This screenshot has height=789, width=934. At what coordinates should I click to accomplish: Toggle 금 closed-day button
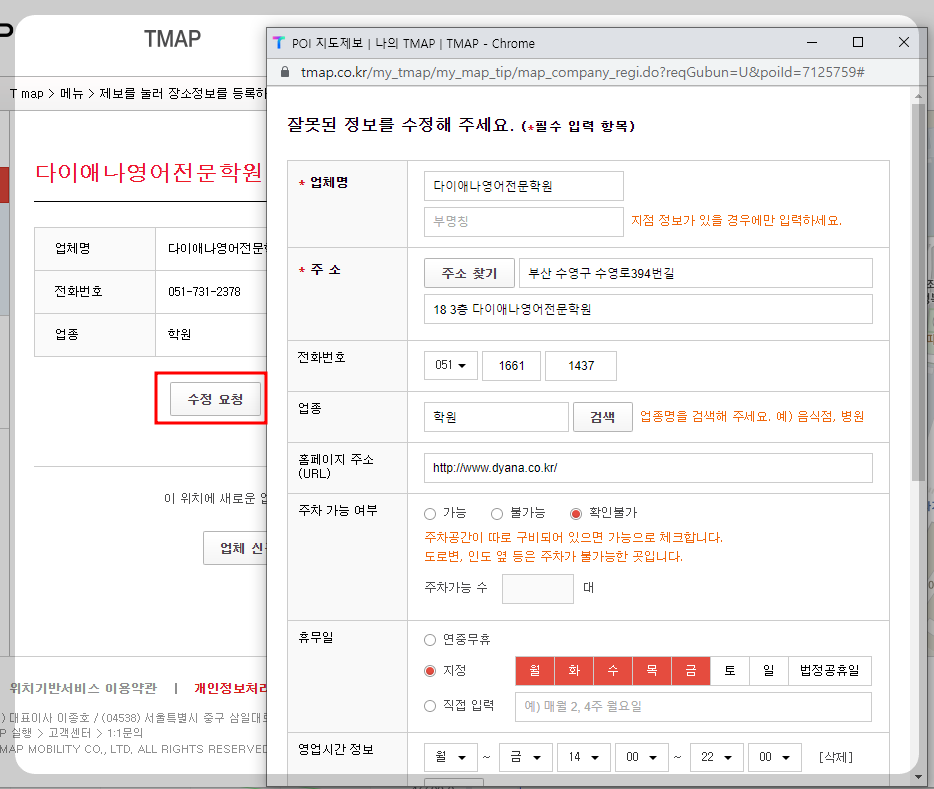tap(691, 671)
